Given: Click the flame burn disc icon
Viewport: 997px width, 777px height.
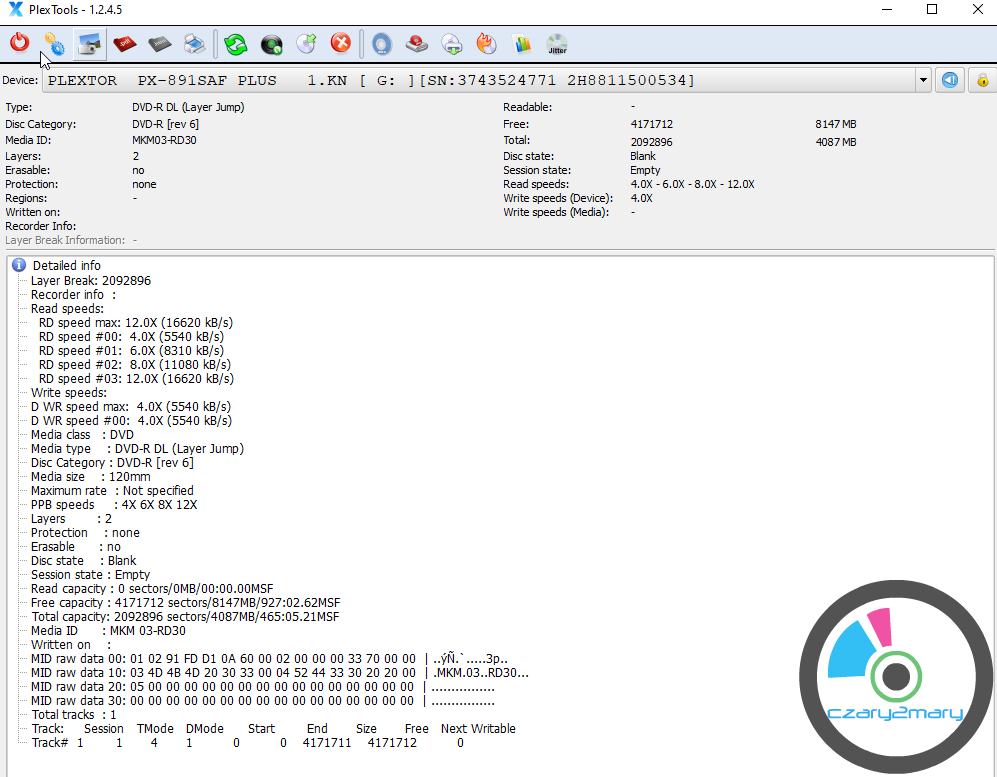Looking at the screenshot, I should [486, 44].
